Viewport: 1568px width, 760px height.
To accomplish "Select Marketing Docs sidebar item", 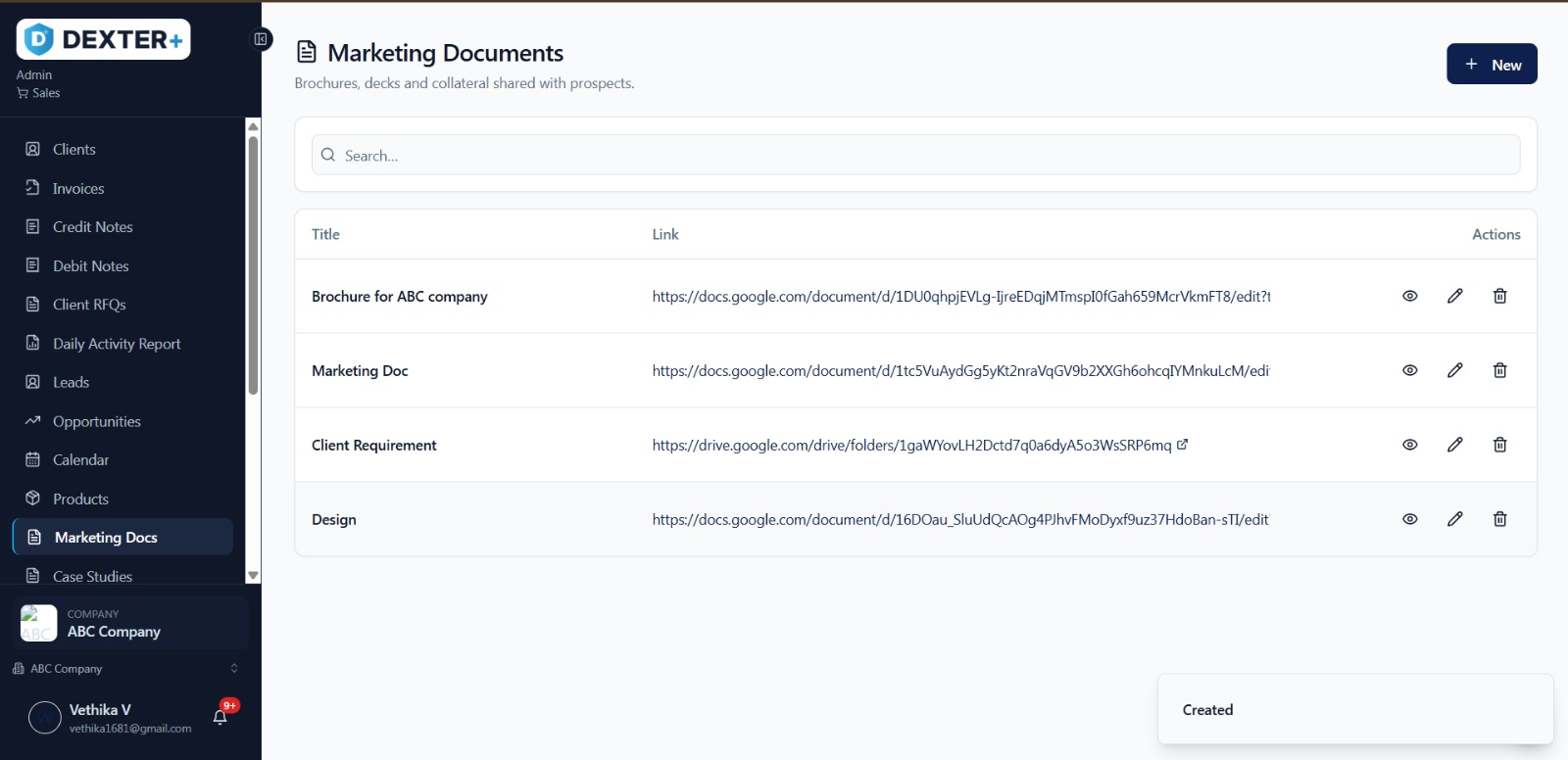I will [x=122, y=537].
